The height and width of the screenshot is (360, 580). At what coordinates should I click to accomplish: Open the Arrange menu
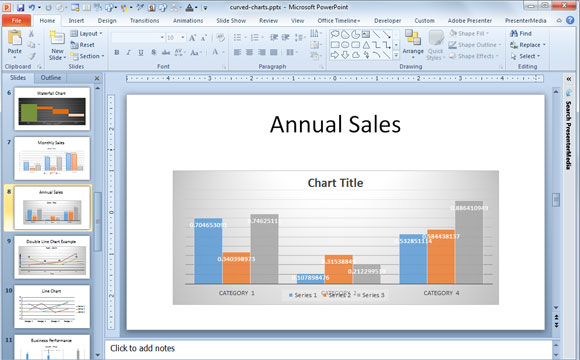coord(413,44)
